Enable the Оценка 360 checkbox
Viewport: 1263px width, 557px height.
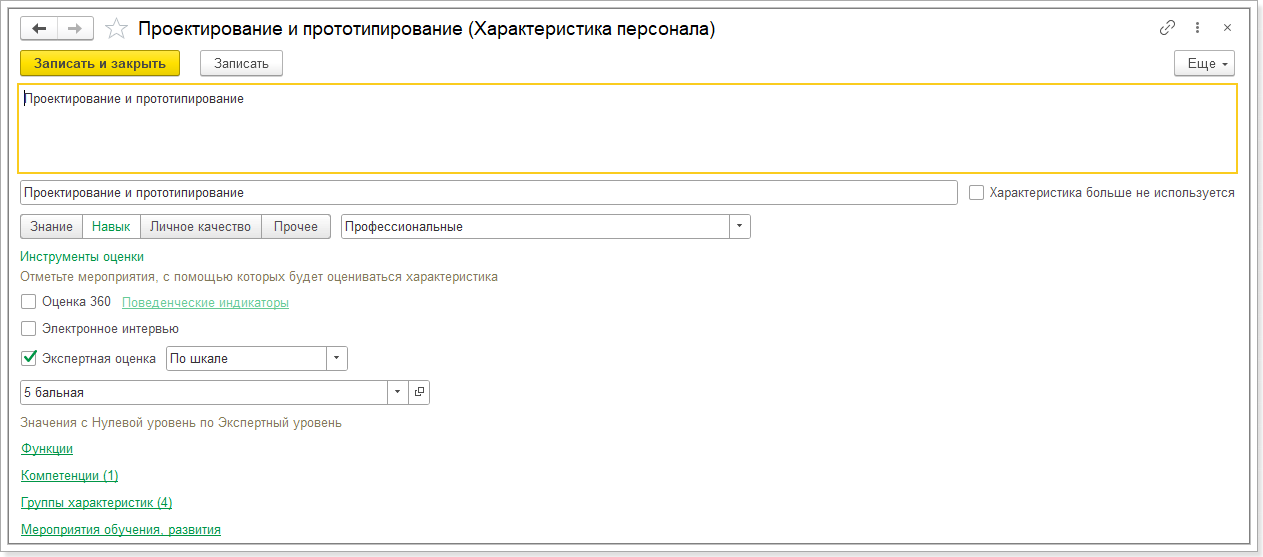coord(29,301)
